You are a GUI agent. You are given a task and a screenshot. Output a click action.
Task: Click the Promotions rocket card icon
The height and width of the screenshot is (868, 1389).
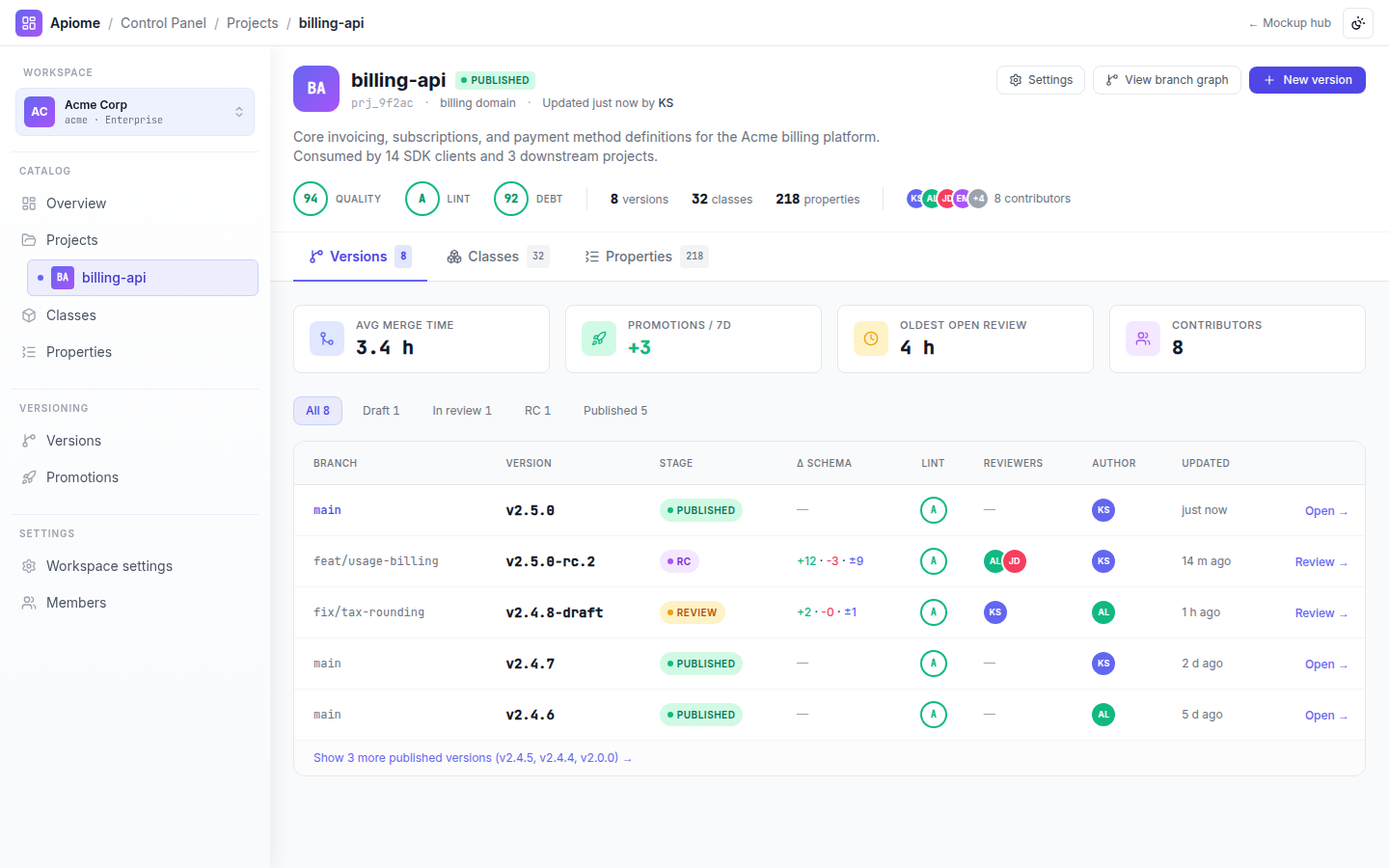pos(599,339)
